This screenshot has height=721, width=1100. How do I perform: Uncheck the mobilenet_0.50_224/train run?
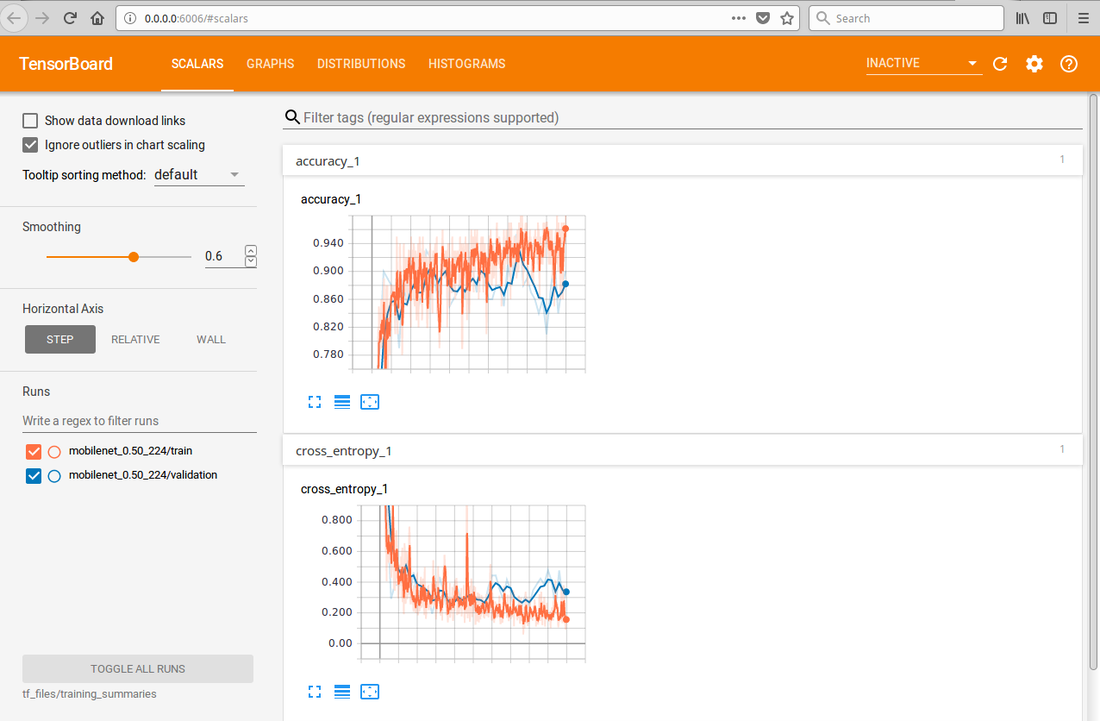pos(34,451)
